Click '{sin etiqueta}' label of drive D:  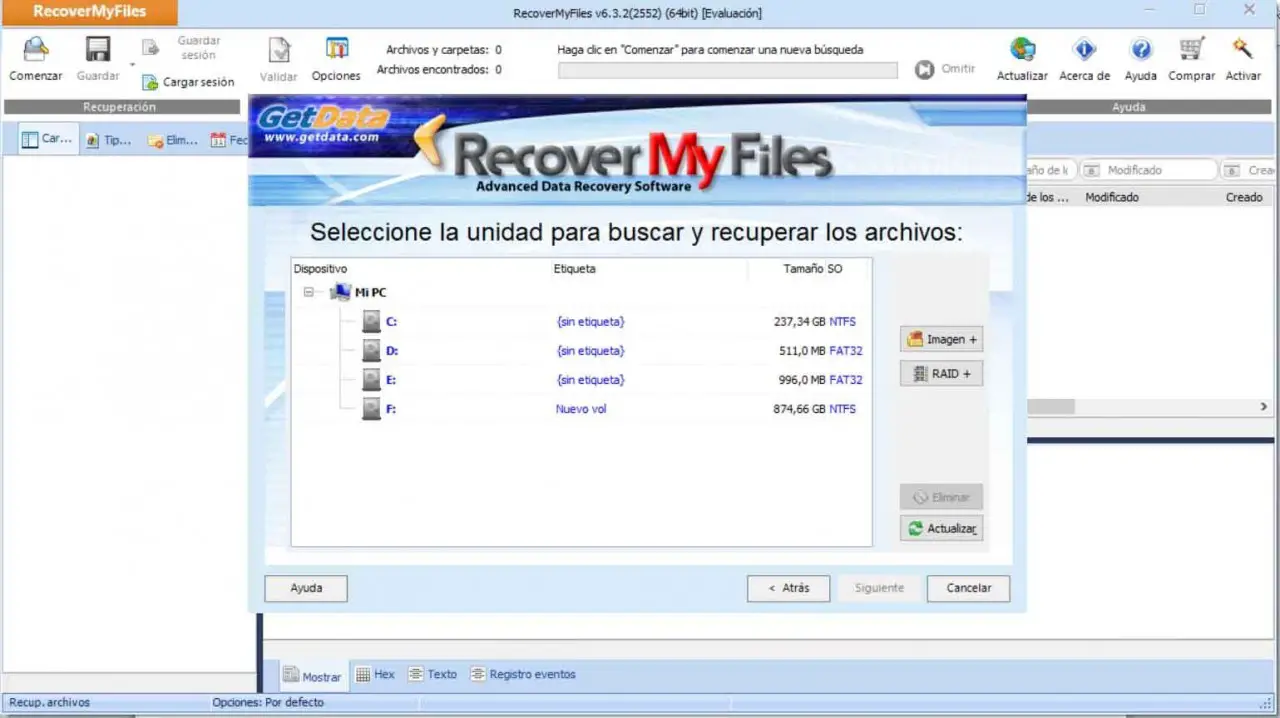[x=590, y=350]
